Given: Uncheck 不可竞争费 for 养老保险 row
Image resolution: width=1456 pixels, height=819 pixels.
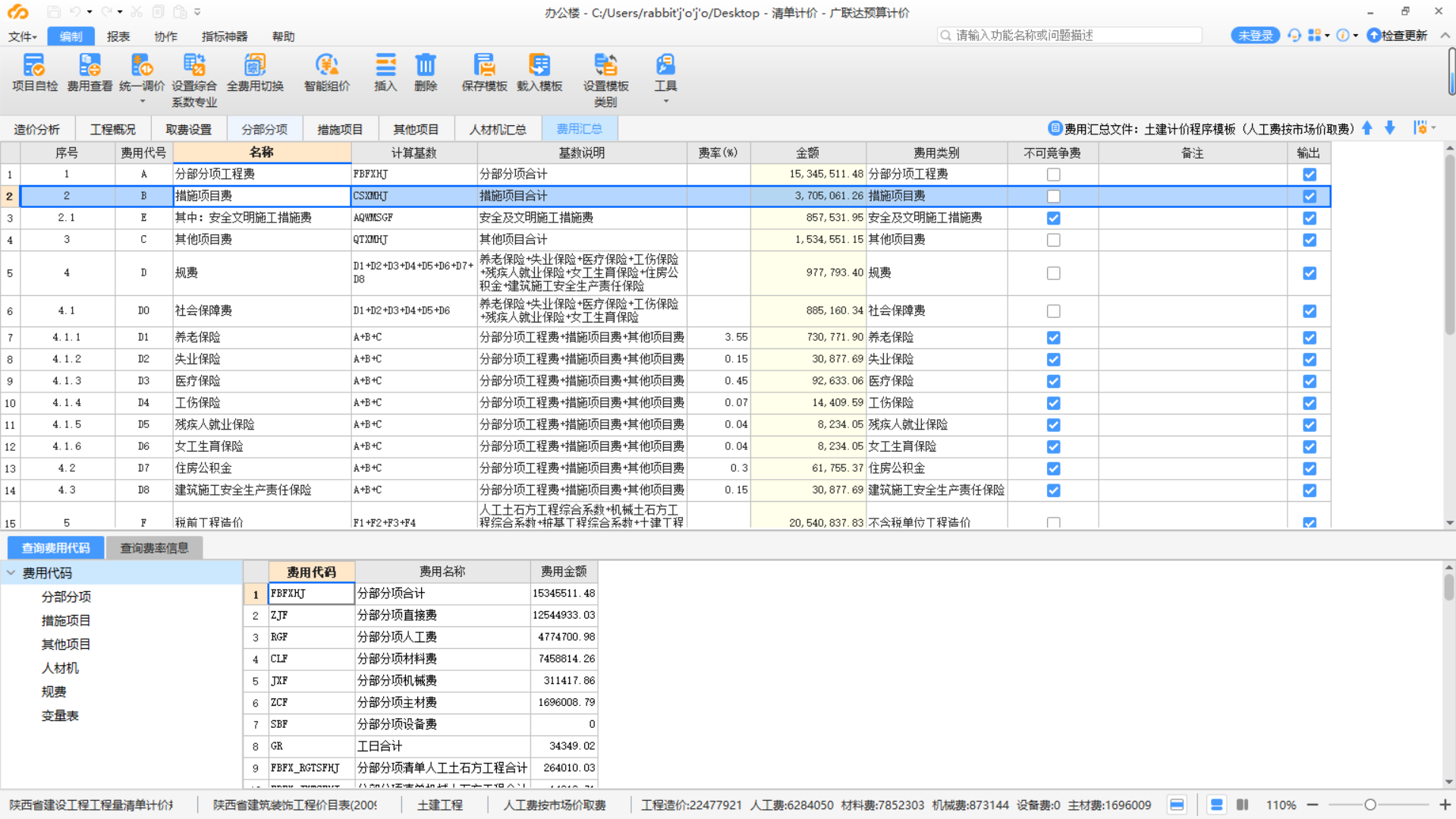Looking at the screenshot, I should [x=1053, y=338].
